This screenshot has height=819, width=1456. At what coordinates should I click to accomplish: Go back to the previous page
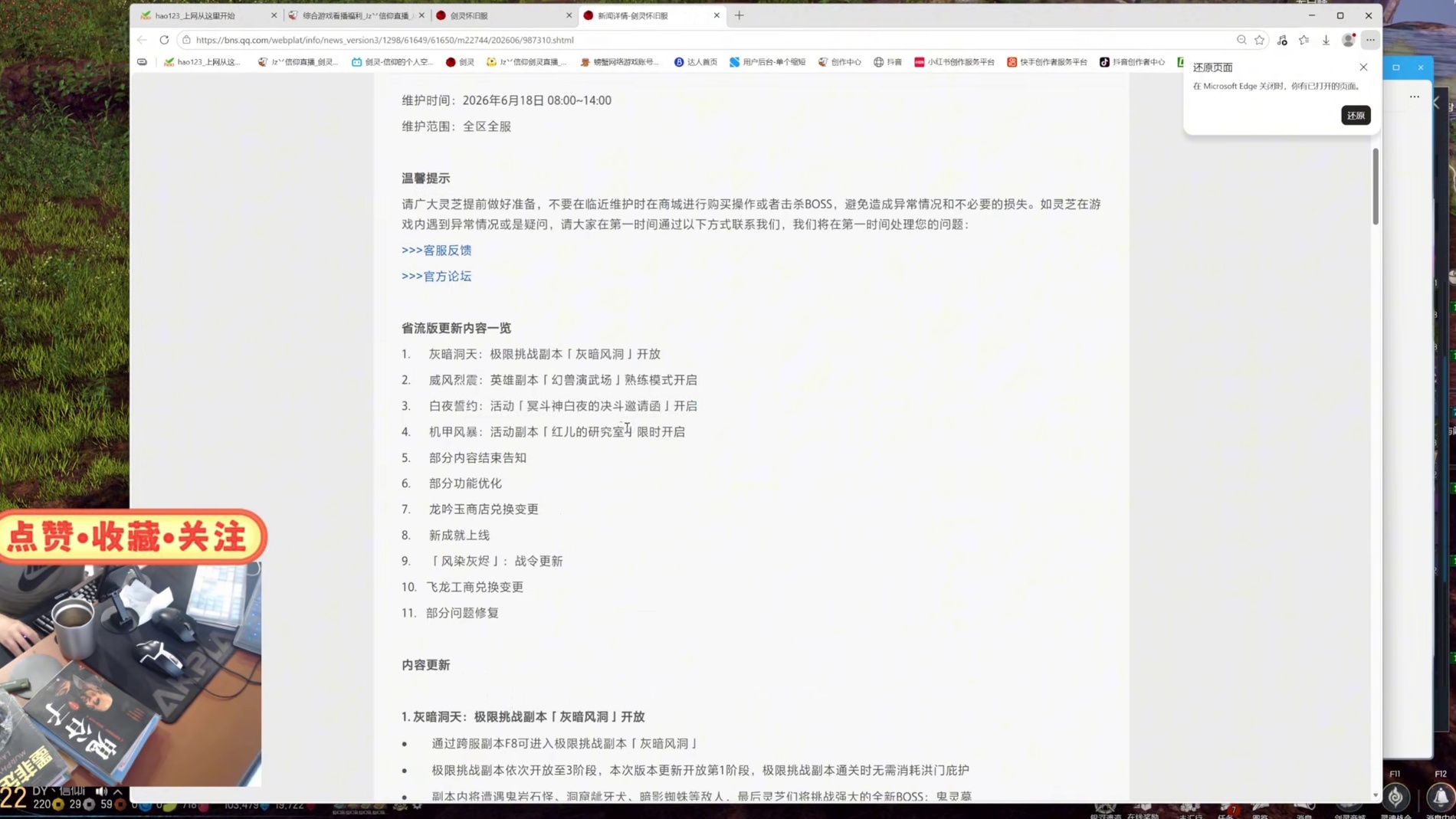[142, 40]
